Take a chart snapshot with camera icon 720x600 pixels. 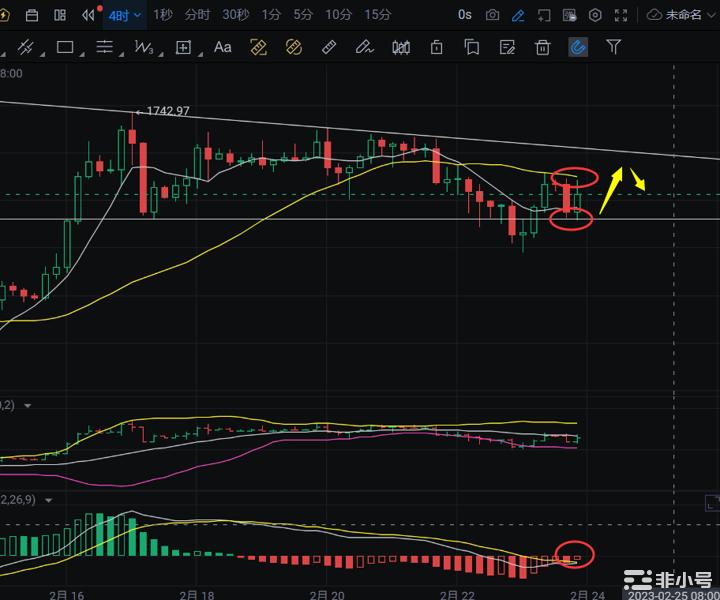(492, 15)
